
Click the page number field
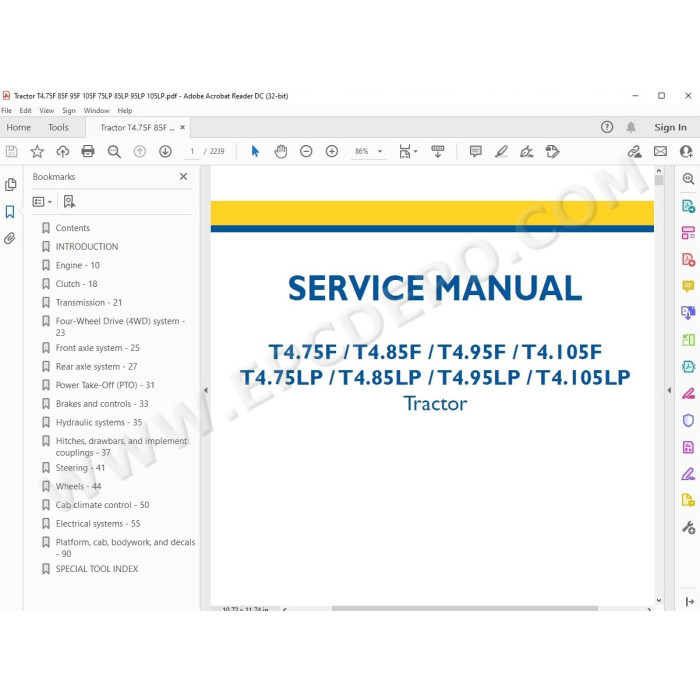click(192, 152)
